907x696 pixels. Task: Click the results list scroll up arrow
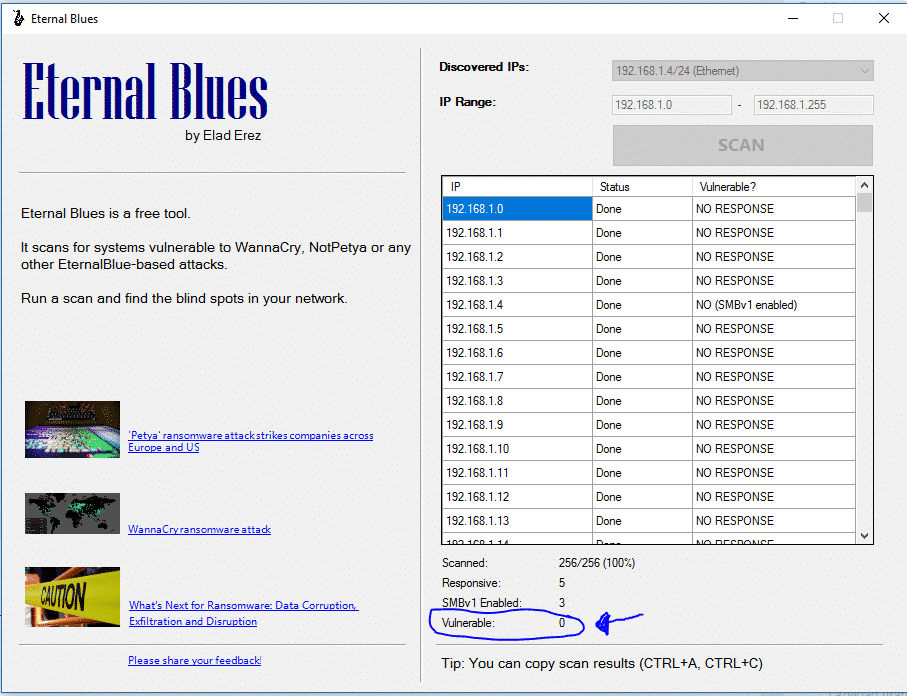(864, 185)
